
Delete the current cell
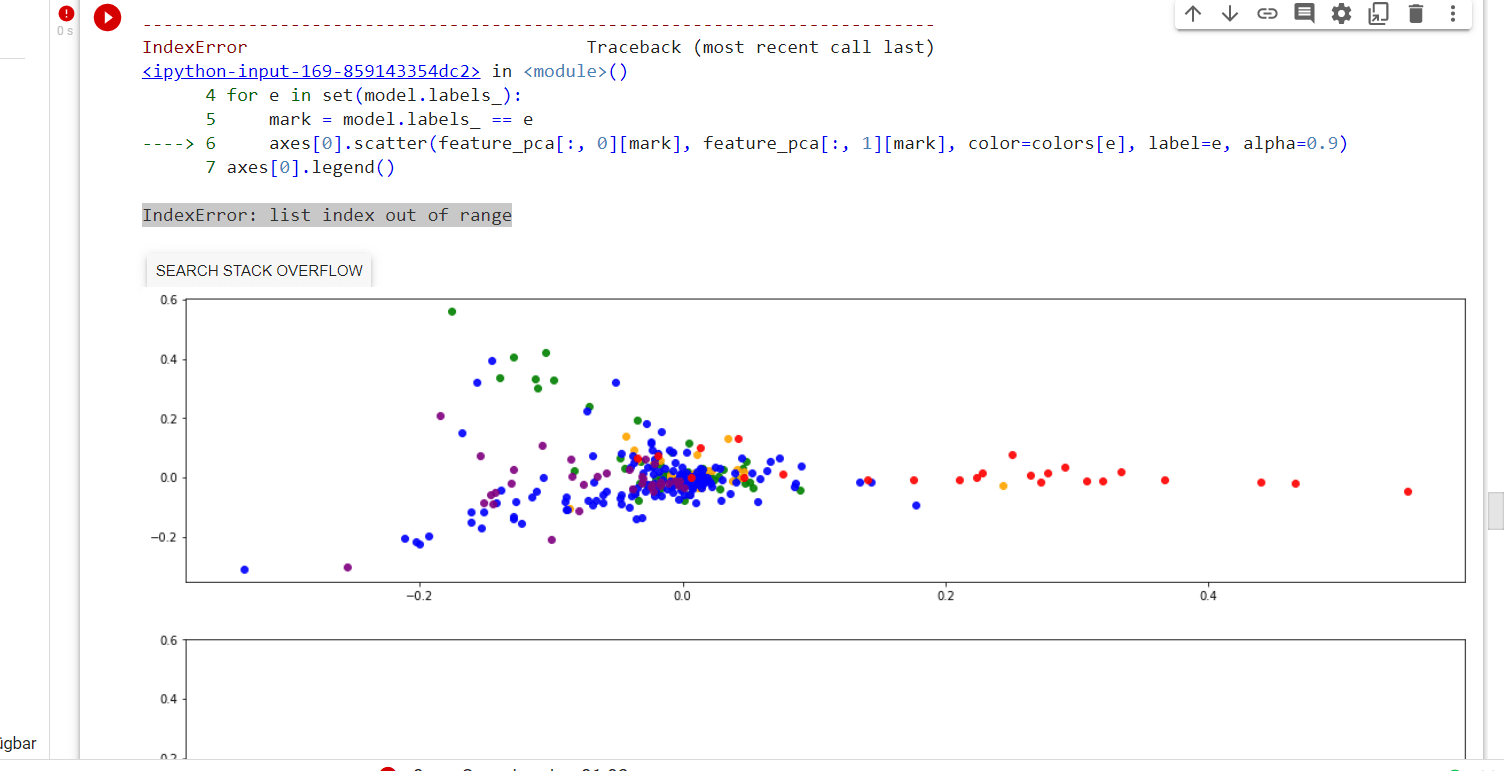(1414, 14)
